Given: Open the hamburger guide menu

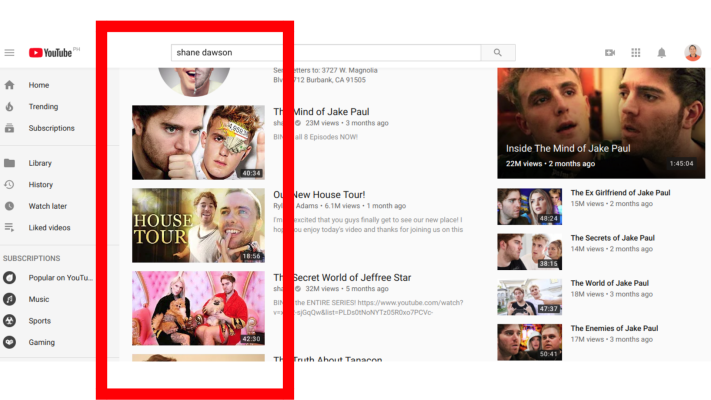Looking at the screenshot, I should coord(9,53).
